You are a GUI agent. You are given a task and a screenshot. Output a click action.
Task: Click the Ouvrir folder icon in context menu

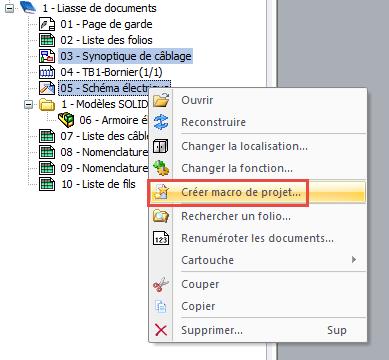point(161,100)
